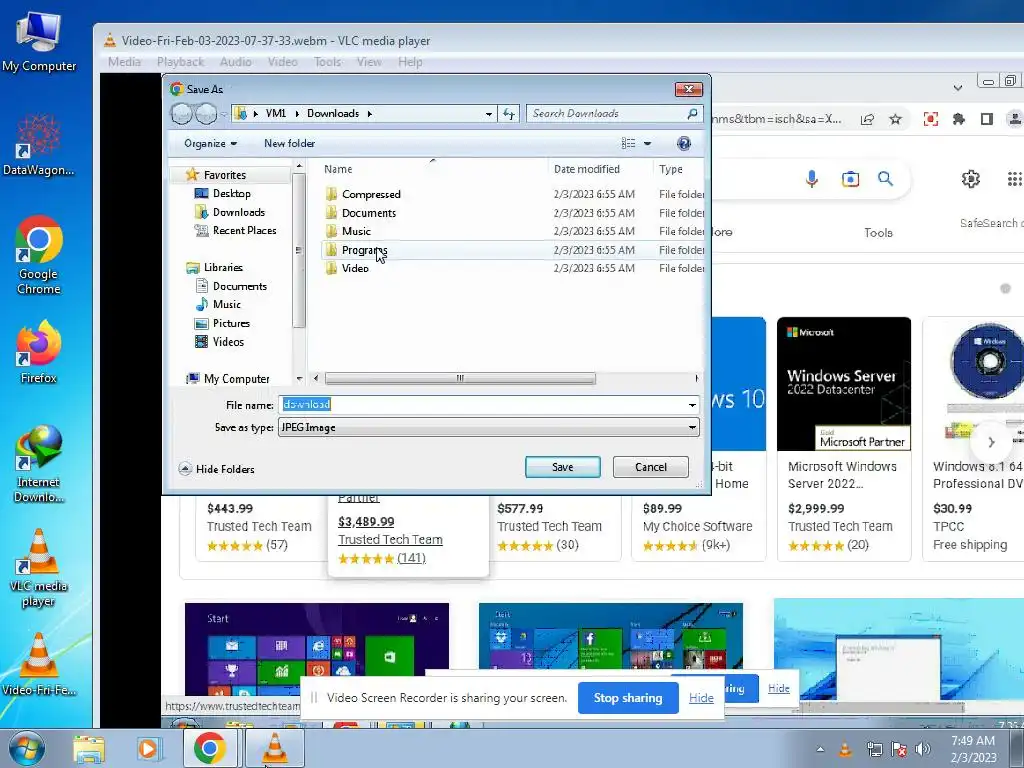Select Recent Places under Favorites
Image resolution: width=1024 pixels, height=768 pixels.
coord(235,231)
